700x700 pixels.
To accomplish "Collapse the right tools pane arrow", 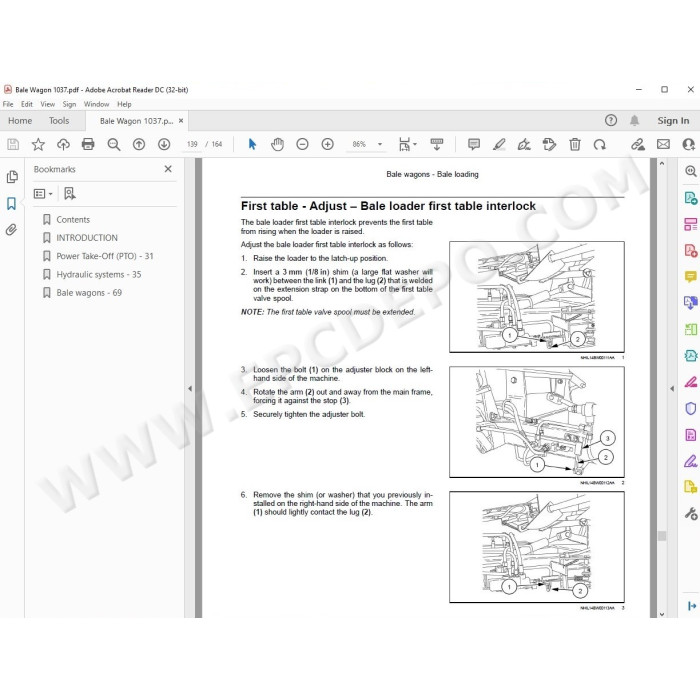I will [672, 388].
